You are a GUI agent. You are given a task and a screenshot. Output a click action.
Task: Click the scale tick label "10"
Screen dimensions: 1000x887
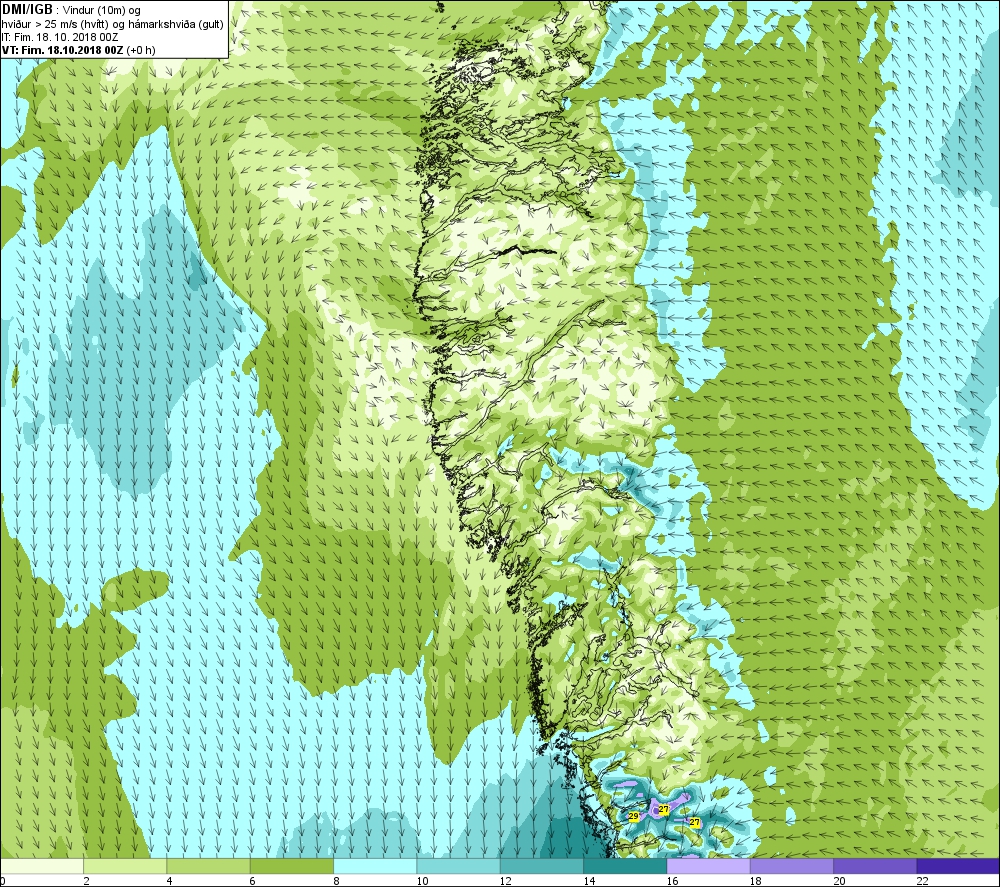click(x=422, y=881)
